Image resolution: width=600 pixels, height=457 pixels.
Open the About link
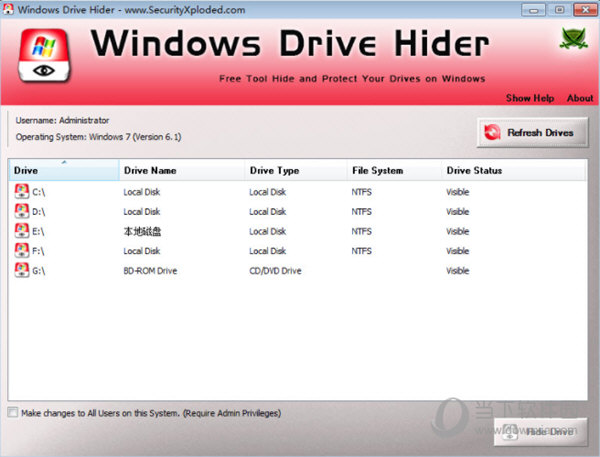click(x=580, y=98)
